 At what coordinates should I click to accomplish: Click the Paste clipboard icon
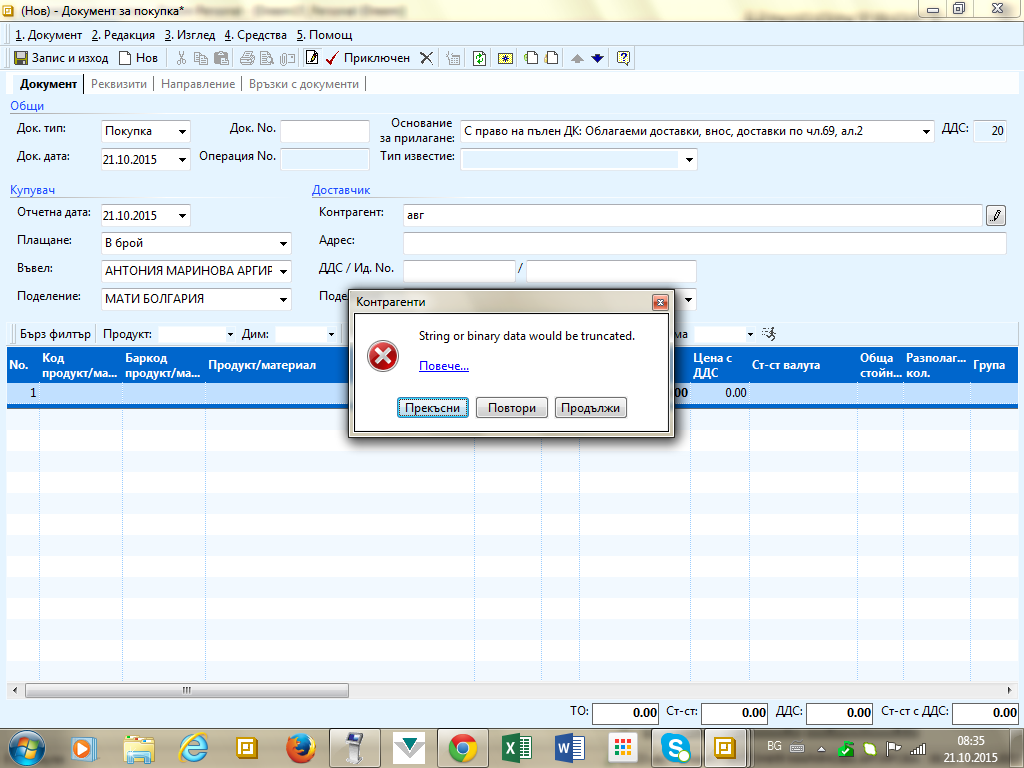point(222,58)
